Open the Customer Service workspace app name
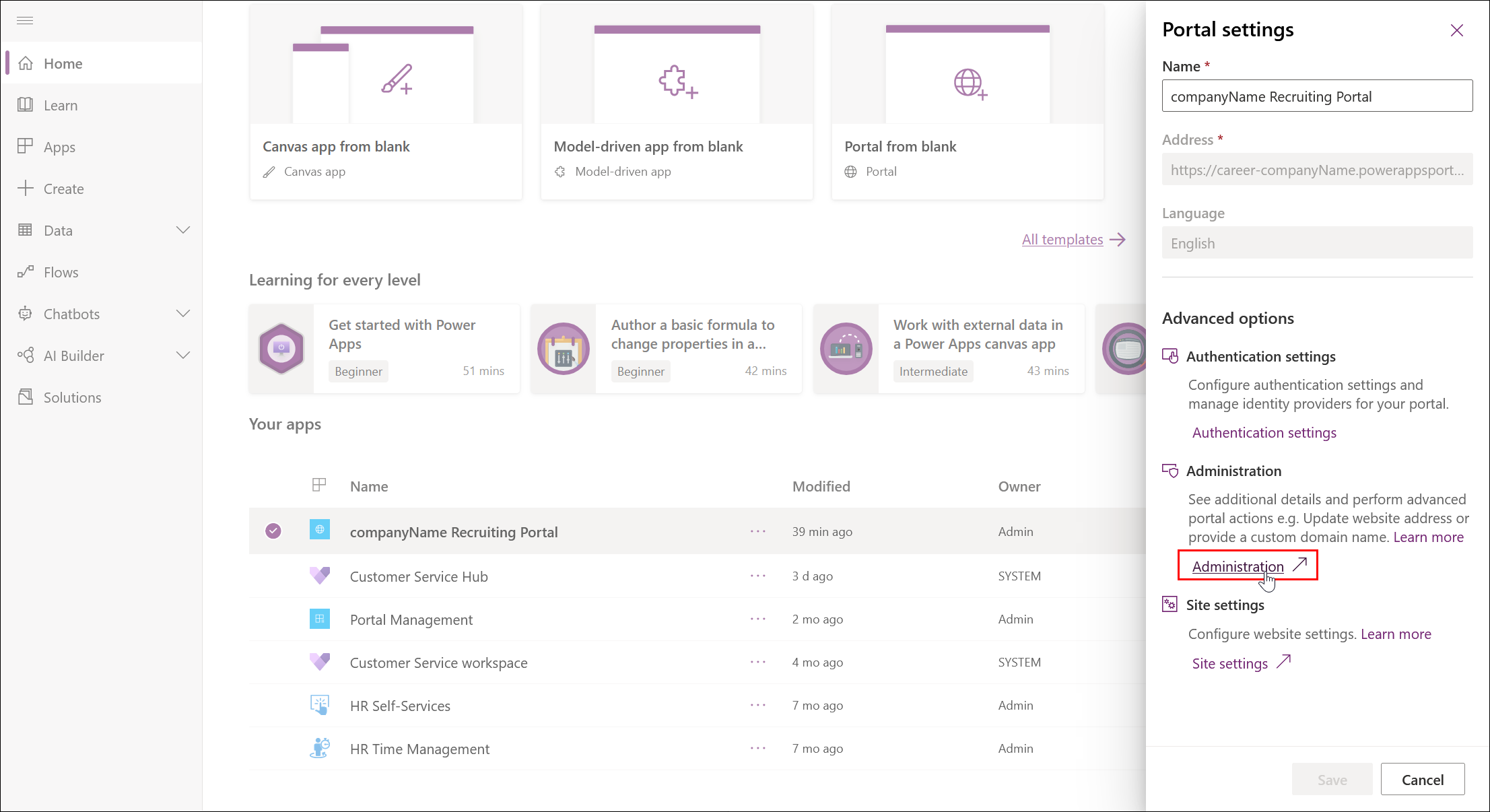Image resolution: width=1490 pixels, height=812 pixels. (438, 663)
